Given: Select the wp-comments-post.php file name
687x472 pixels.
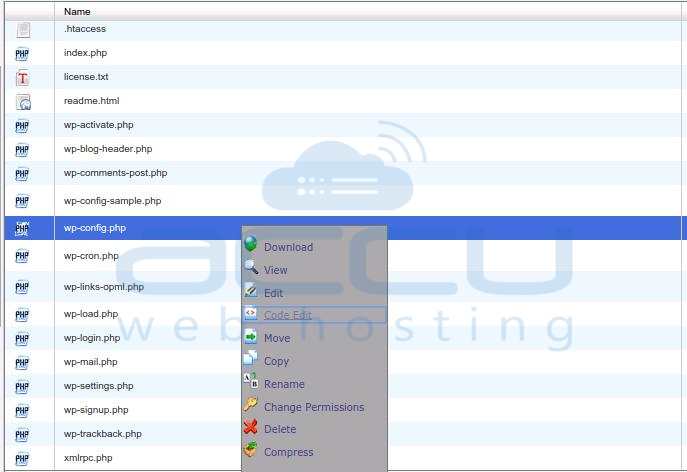Looking at the screenshot, I should pyautogui.click(x=115, y=173).
